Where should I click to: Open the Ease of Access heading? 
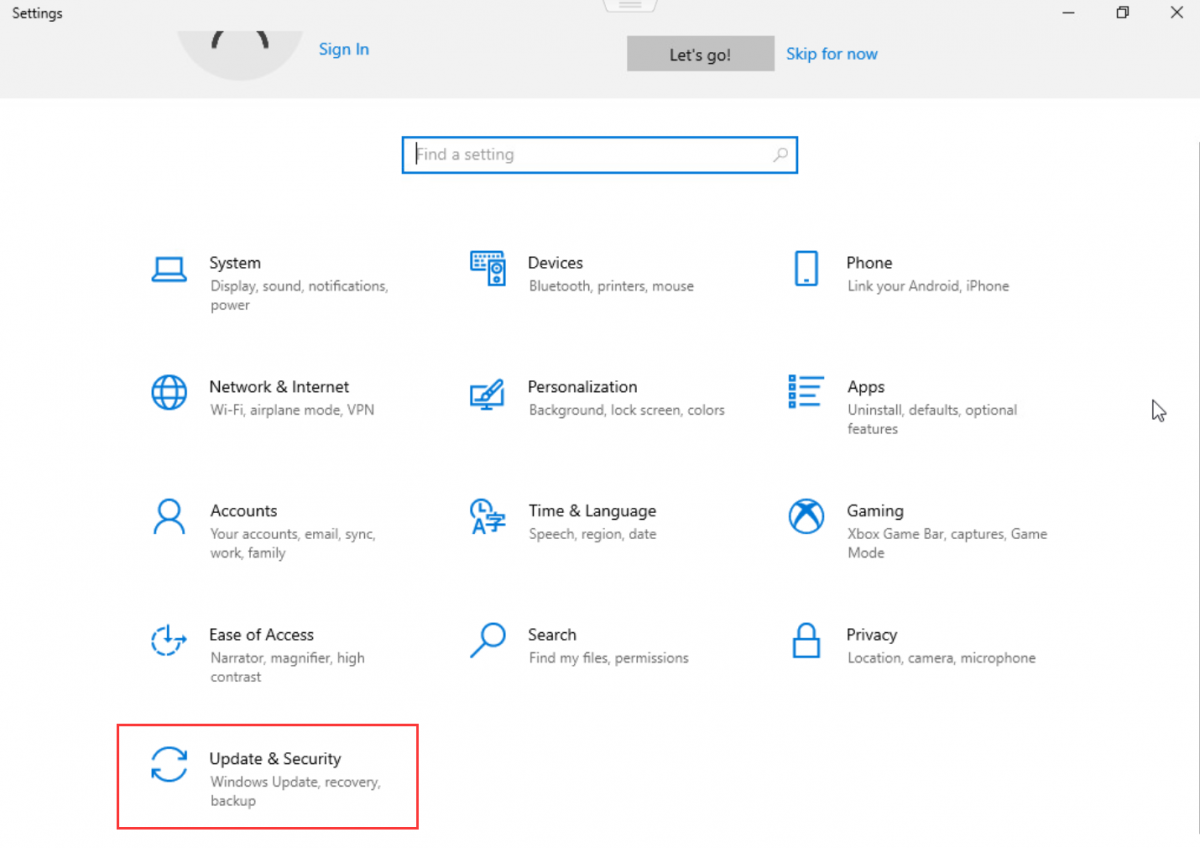(x=261, y=635)
